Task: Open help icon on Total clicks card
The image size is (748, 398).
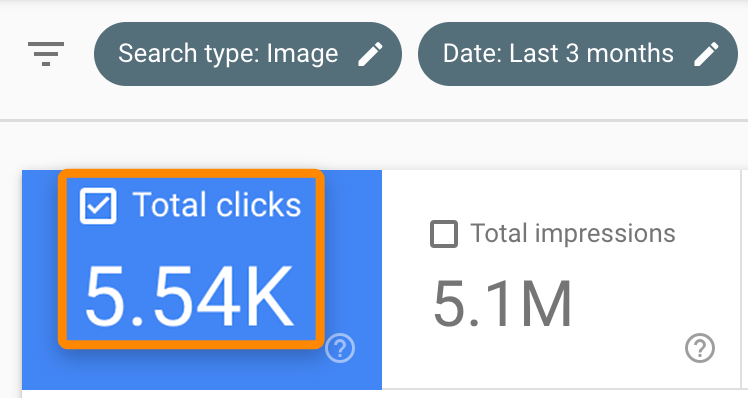Action: 340,348
